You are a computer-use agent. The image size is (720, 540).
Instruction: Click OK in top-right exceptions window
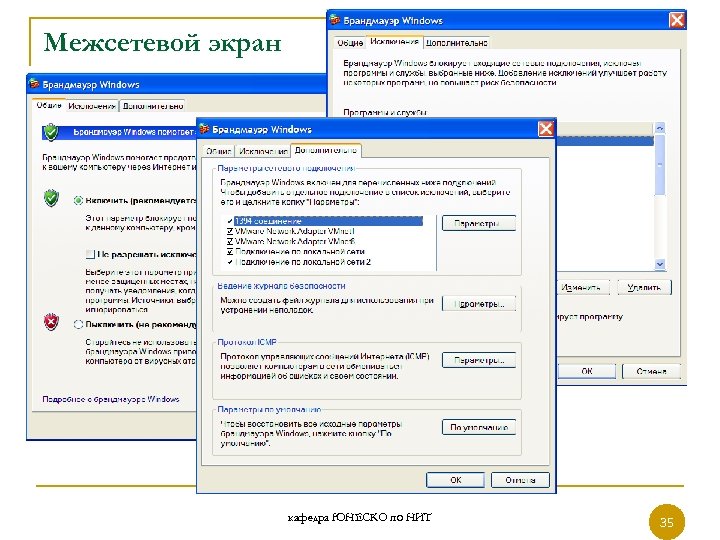pos(586,371)
